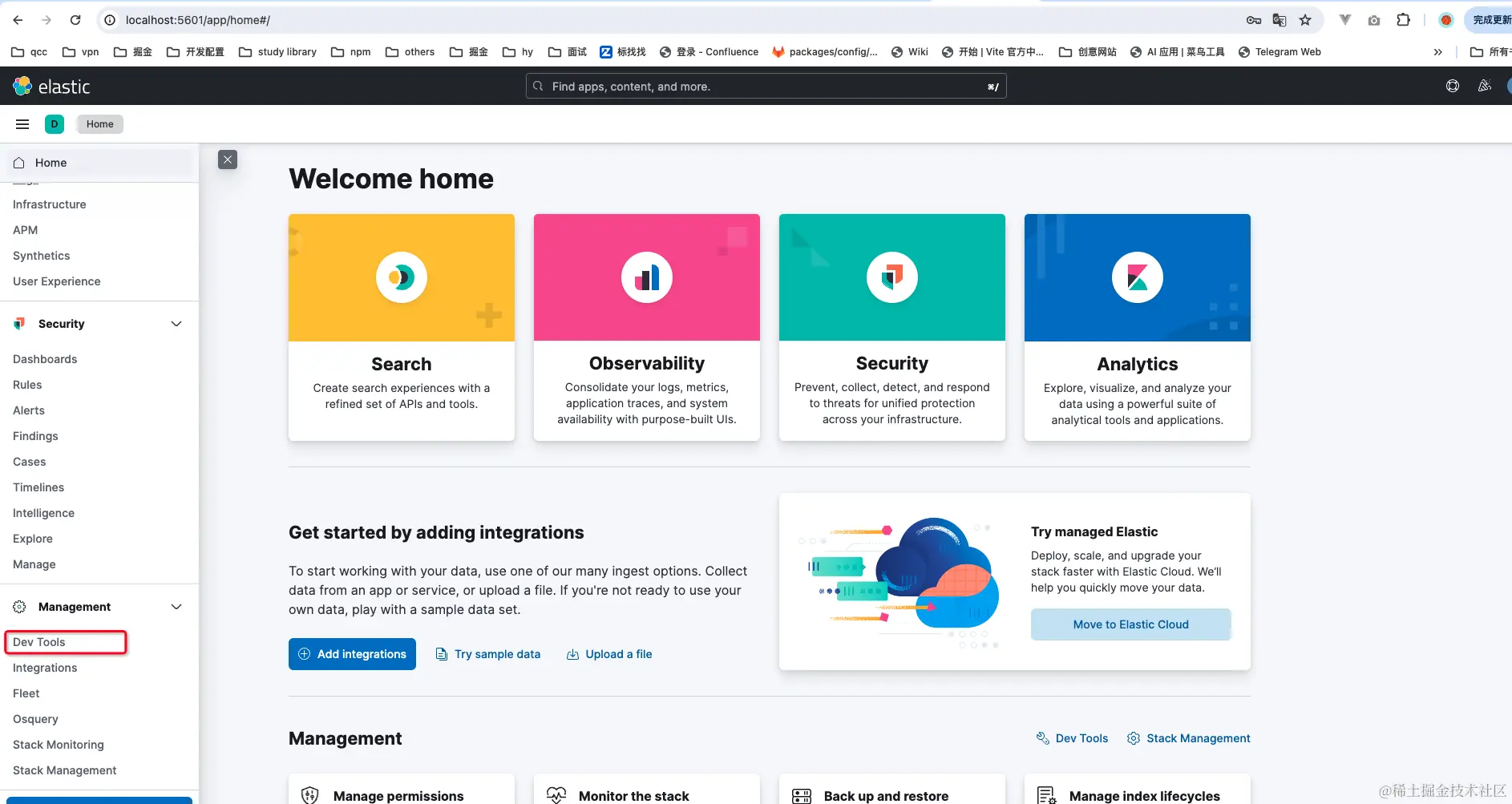Bookmark this page with the star icon
The image size is (1512, 804).
click(1305, 20)
